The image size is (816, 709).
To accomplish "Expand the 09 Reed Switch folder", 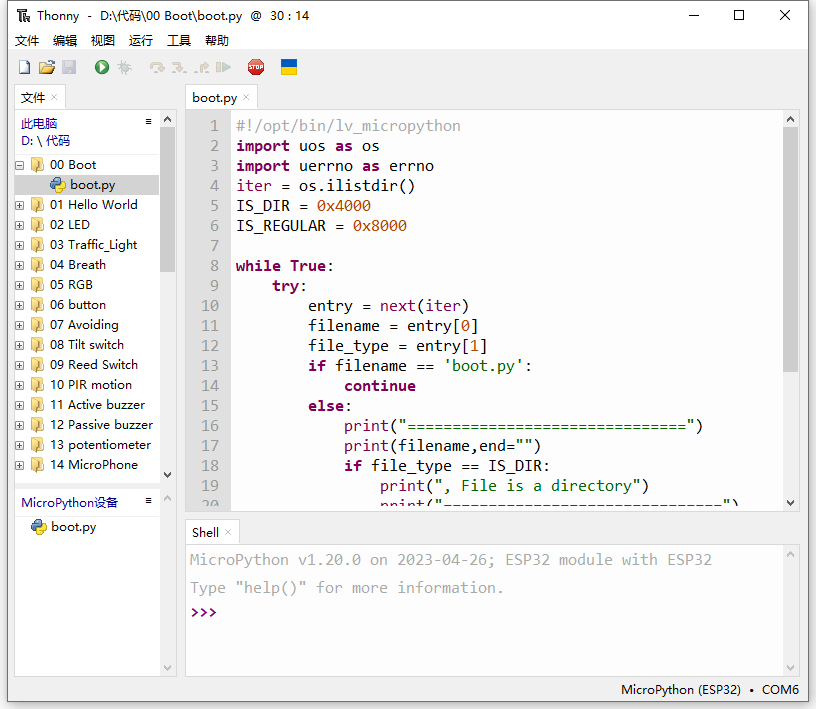I will coord(20,365).
